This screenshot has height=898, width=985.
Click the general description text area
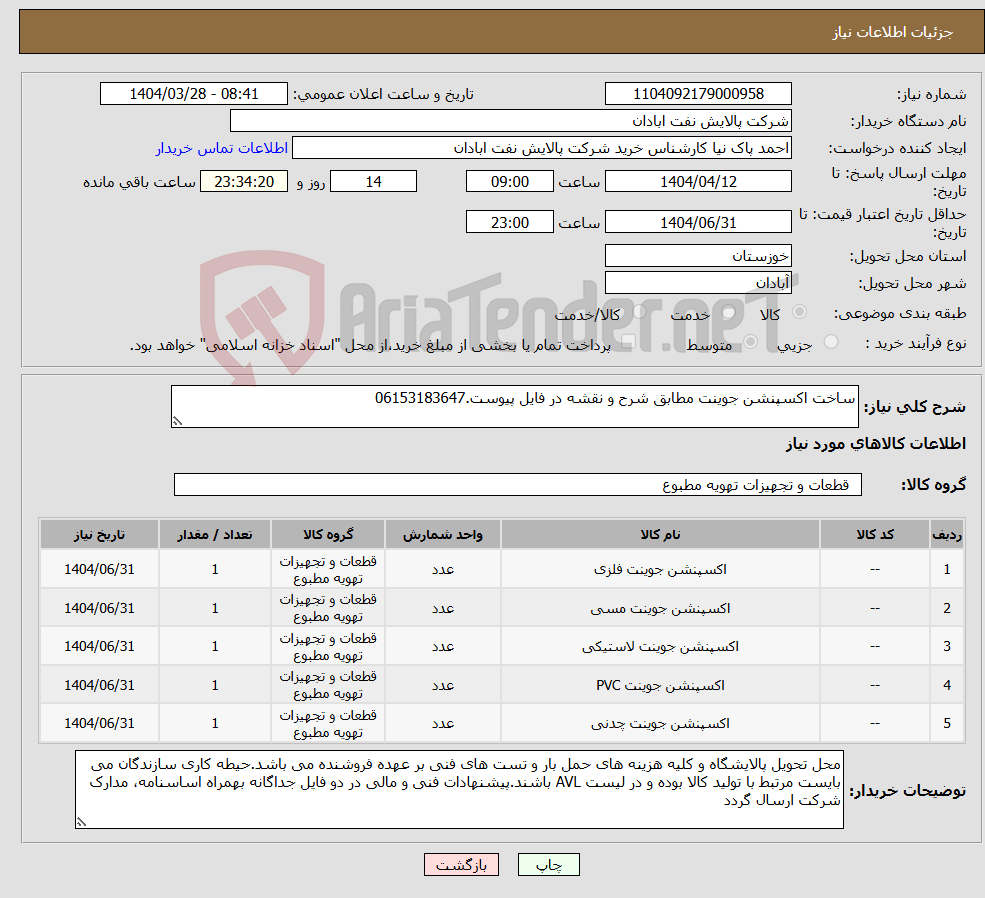pyautogui.click(x=514, y=406)
